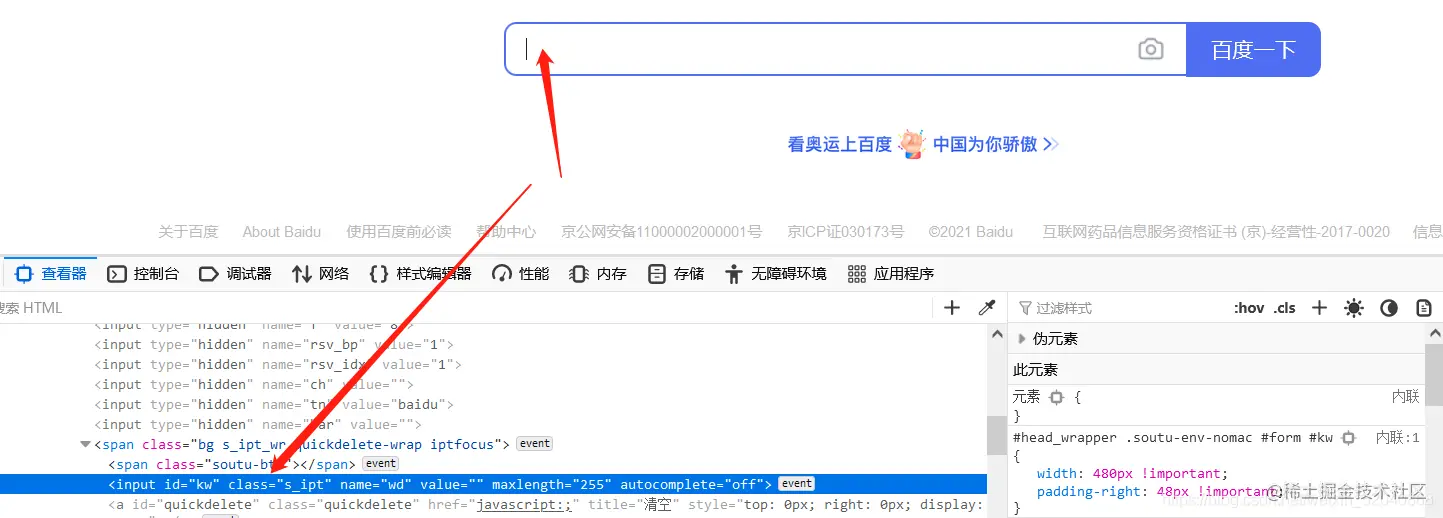
Task: Click the markup panel vertical scrollbar thumb
Action: 996,435
